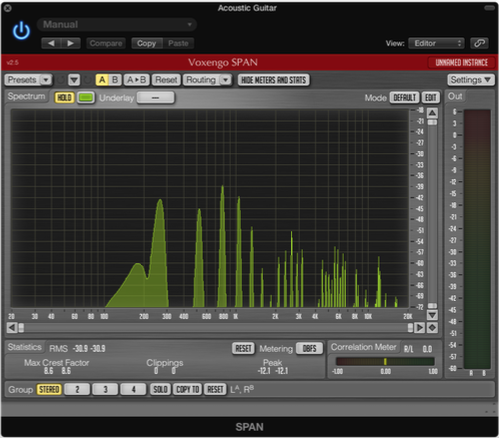The width and height of the screenshot is (499, 438).
Task: Click the frequency scroll right arrow
Action: pyautogui.click(x=420, y=328)
